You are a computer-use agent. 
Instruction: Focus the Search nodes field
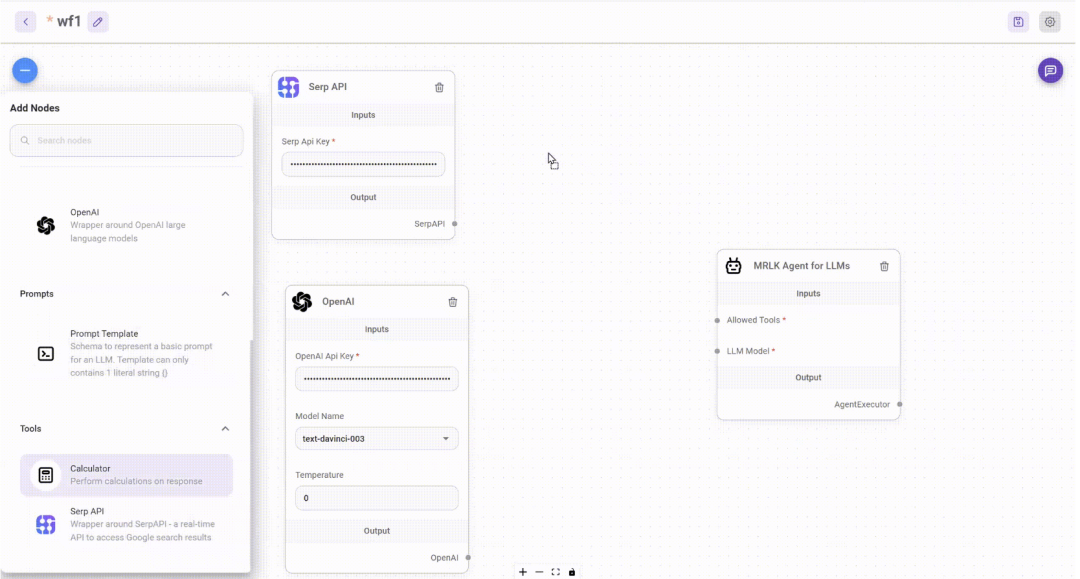coord(126,140)
